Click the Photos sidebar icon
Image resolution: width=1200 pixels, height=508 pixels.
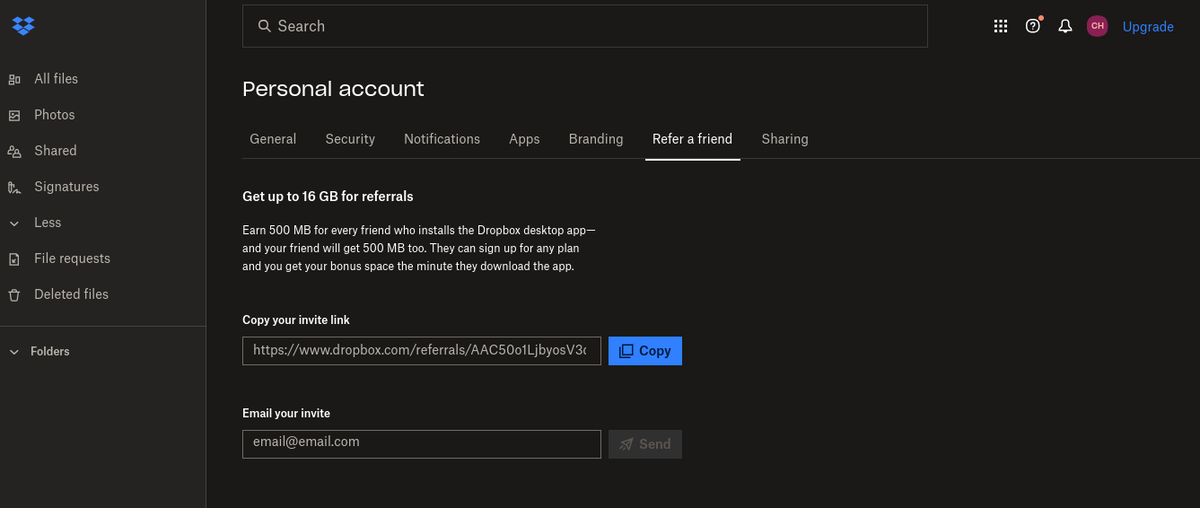tap(14, 115)
